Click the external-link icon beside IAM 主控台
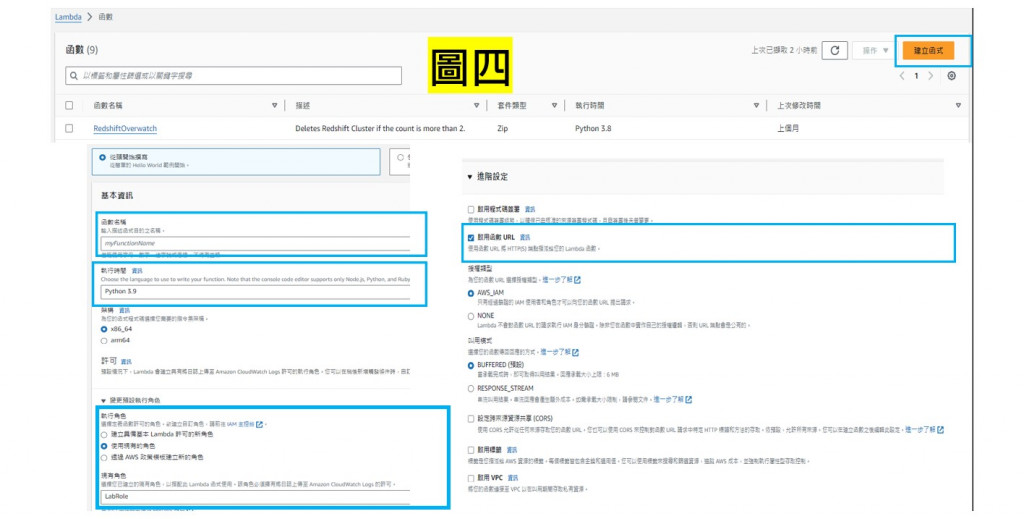 point(259,424)
